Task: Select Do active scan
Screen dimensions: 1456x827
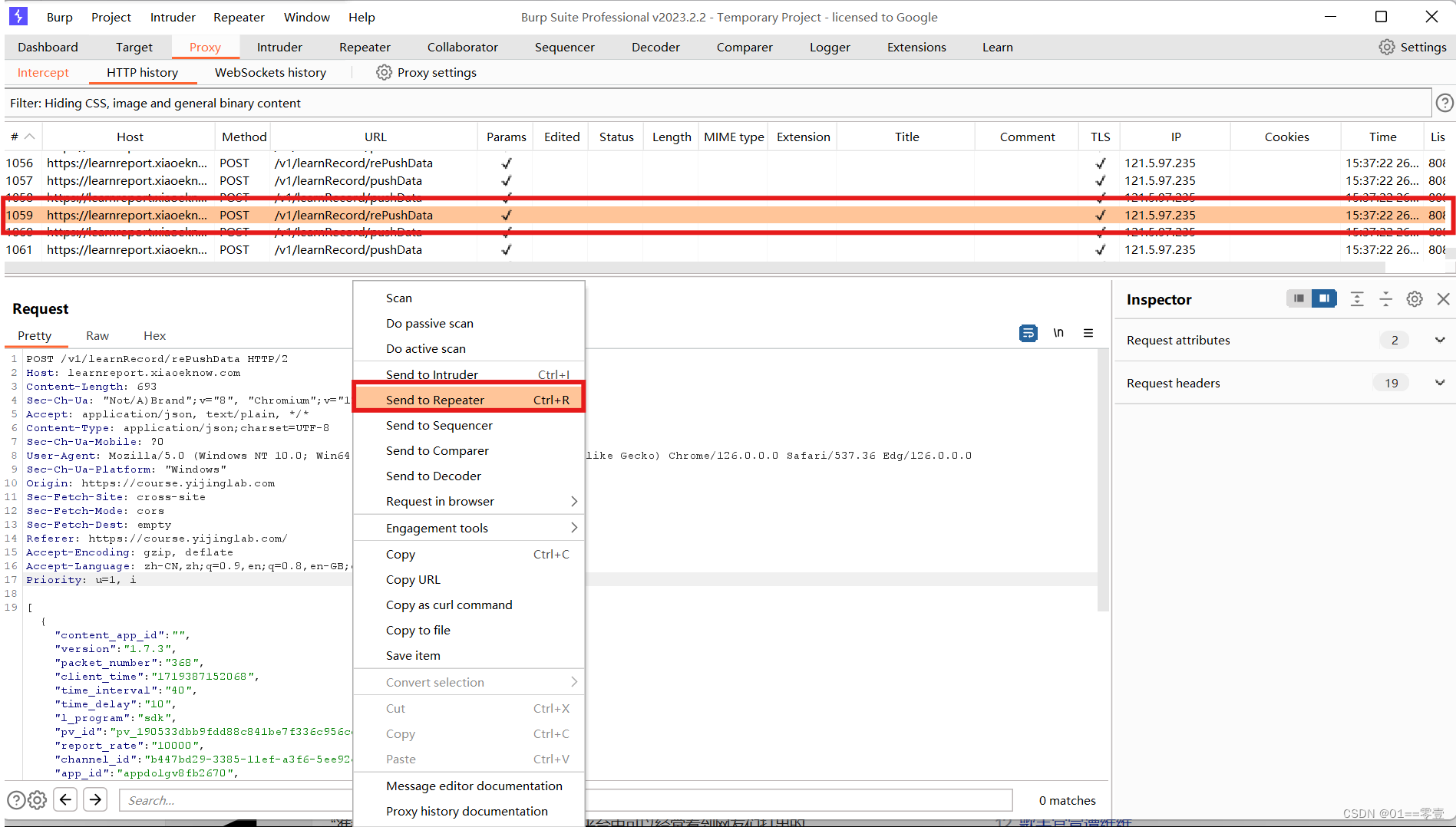Action: 468,348
